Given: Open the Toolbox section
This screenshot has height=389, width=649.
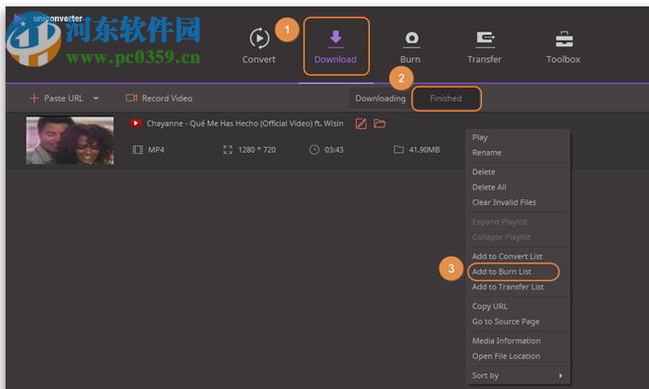Looking at the screenshot, I should coord(563,47).
